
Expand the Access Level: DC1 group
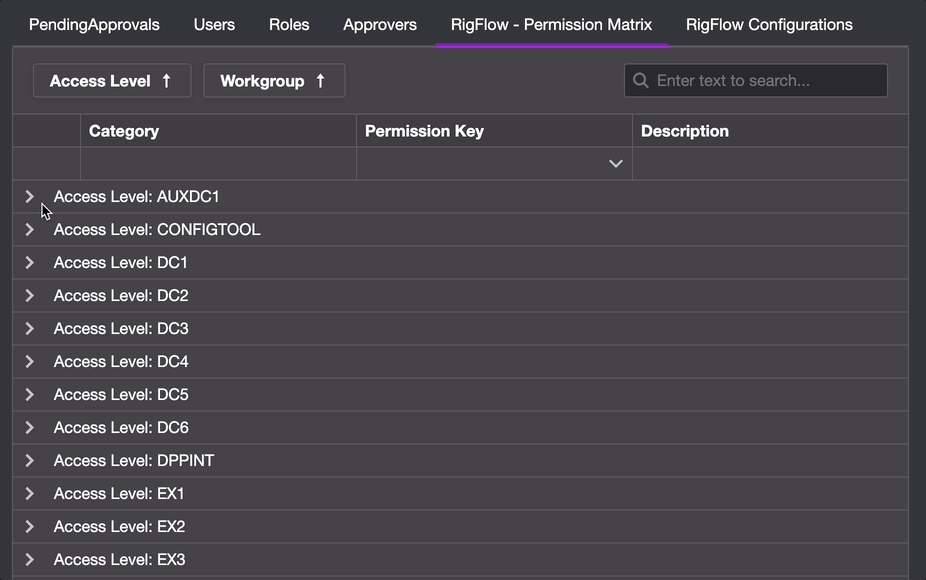[x=29, y=262]
